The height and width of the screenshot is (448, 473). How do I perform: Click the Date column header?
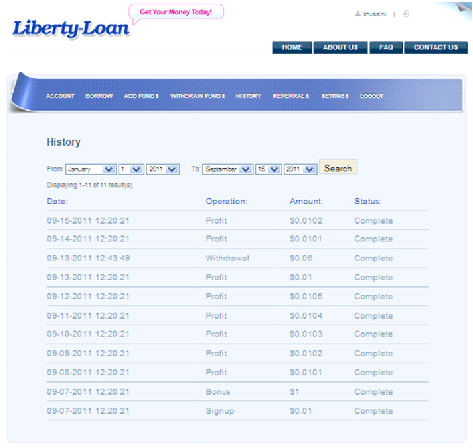coord(57,201)
